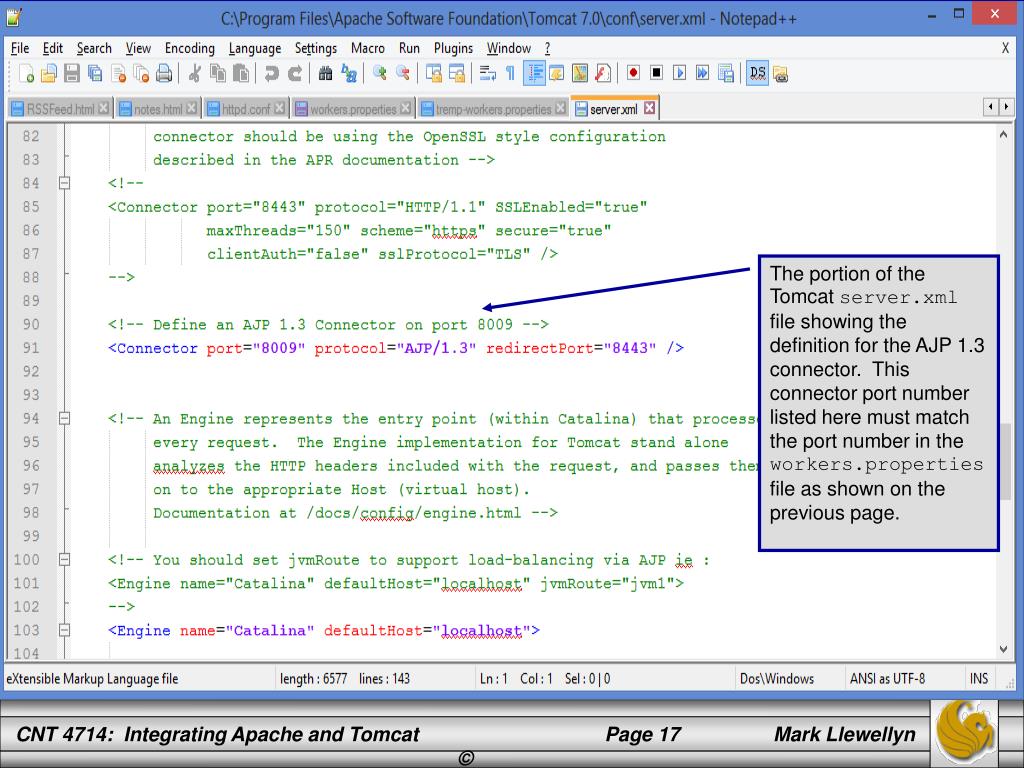
Task: Close the current document using Close icon
Action: pyautogui.click(x=118, y=73)
